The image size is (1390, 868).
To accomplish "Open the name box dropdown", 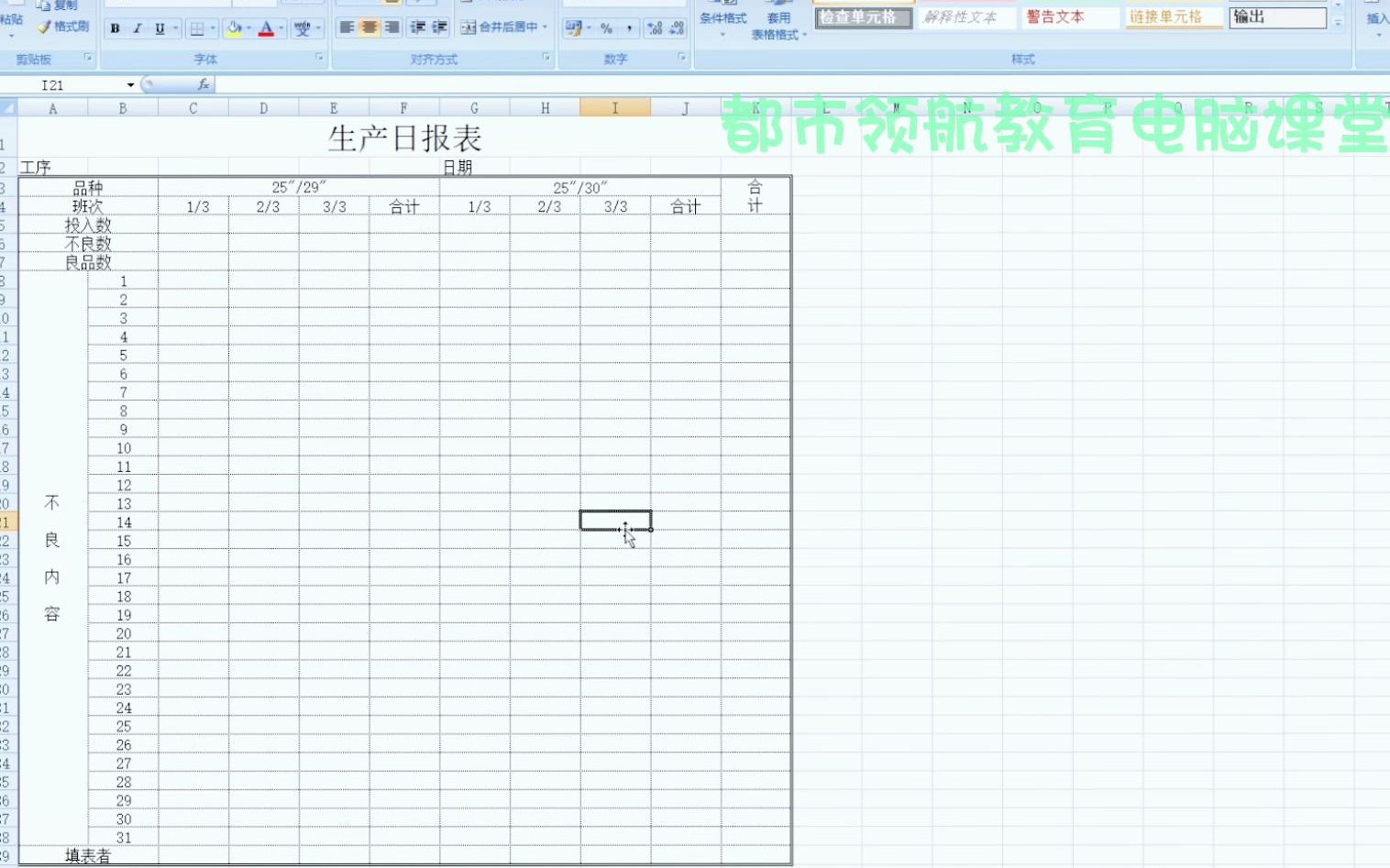I will click(130, 85).
